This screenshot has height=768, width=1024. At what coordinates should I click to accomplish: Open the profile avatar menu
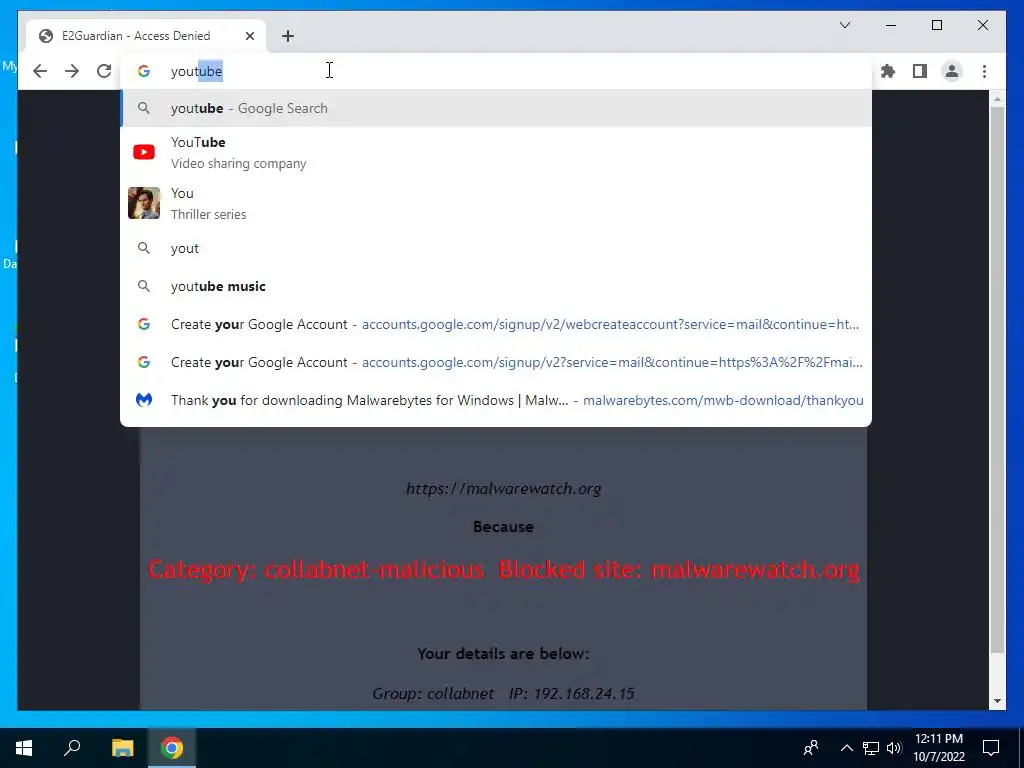pos(952,71)
